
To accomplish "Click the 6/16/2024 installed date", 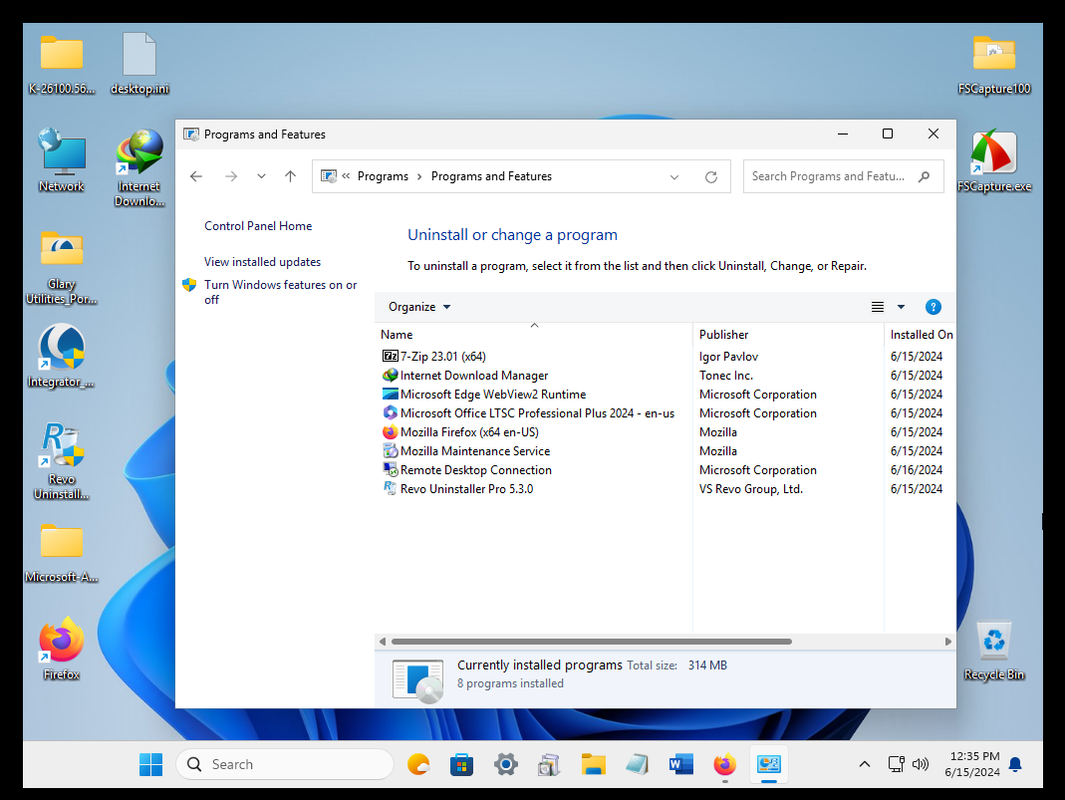I will coord(916,470).
